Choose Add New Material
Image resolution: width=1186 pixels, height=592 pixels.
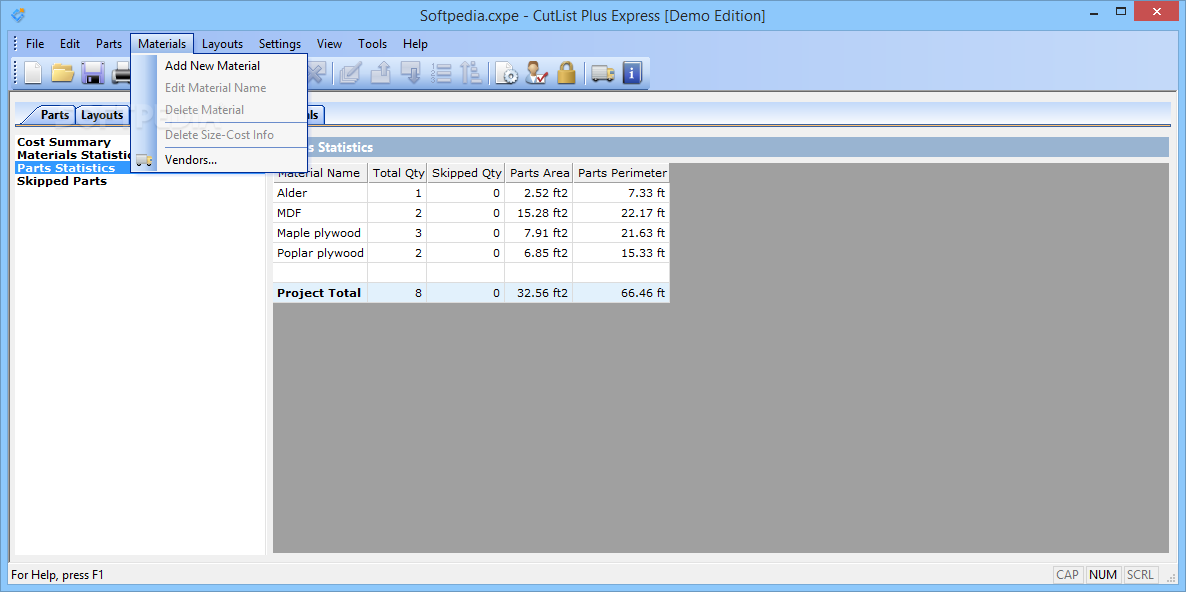tap(219, 66)
